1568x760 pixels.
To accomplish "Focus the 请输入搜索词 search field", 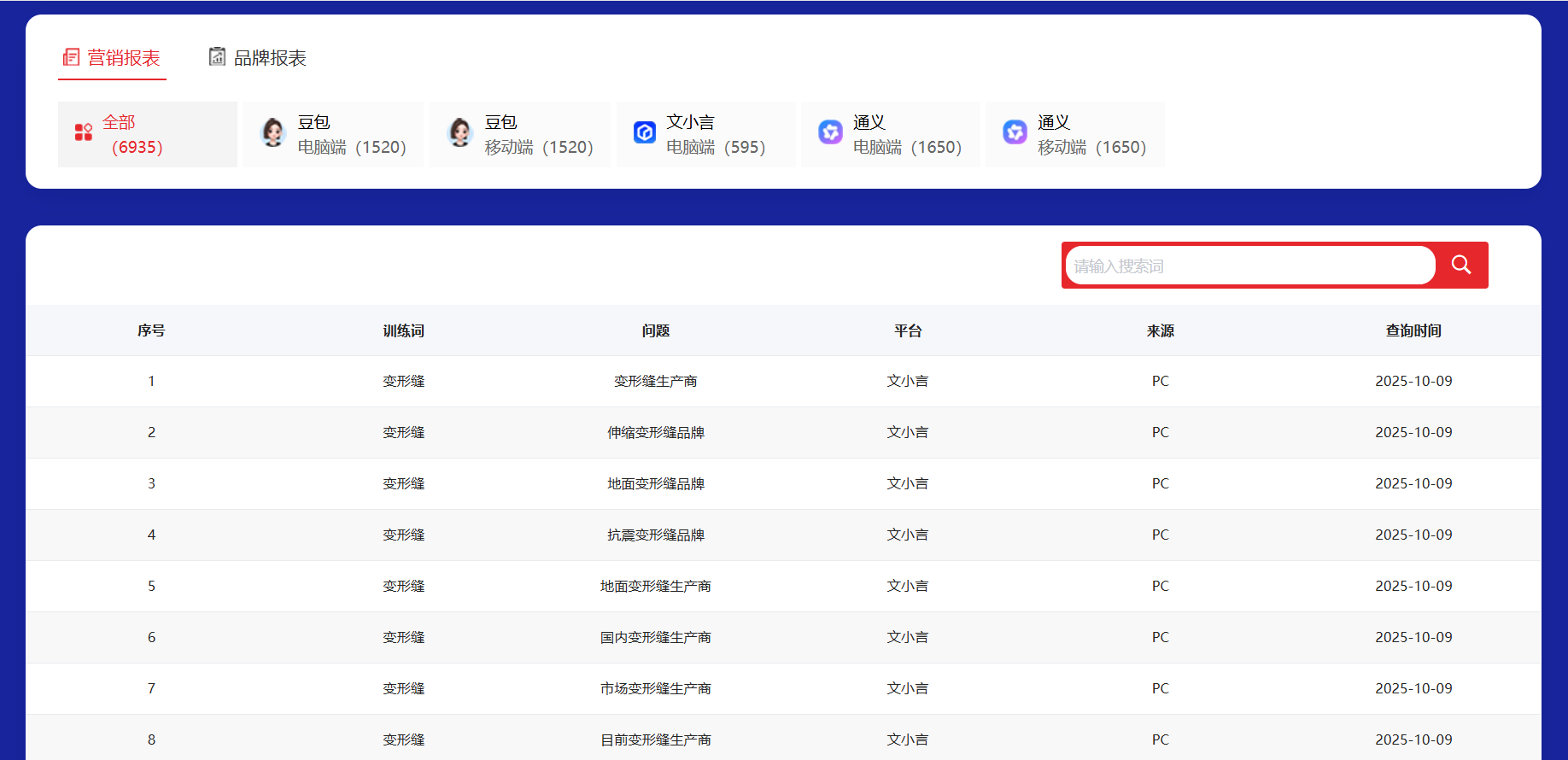I will (x=1250, y=266).
